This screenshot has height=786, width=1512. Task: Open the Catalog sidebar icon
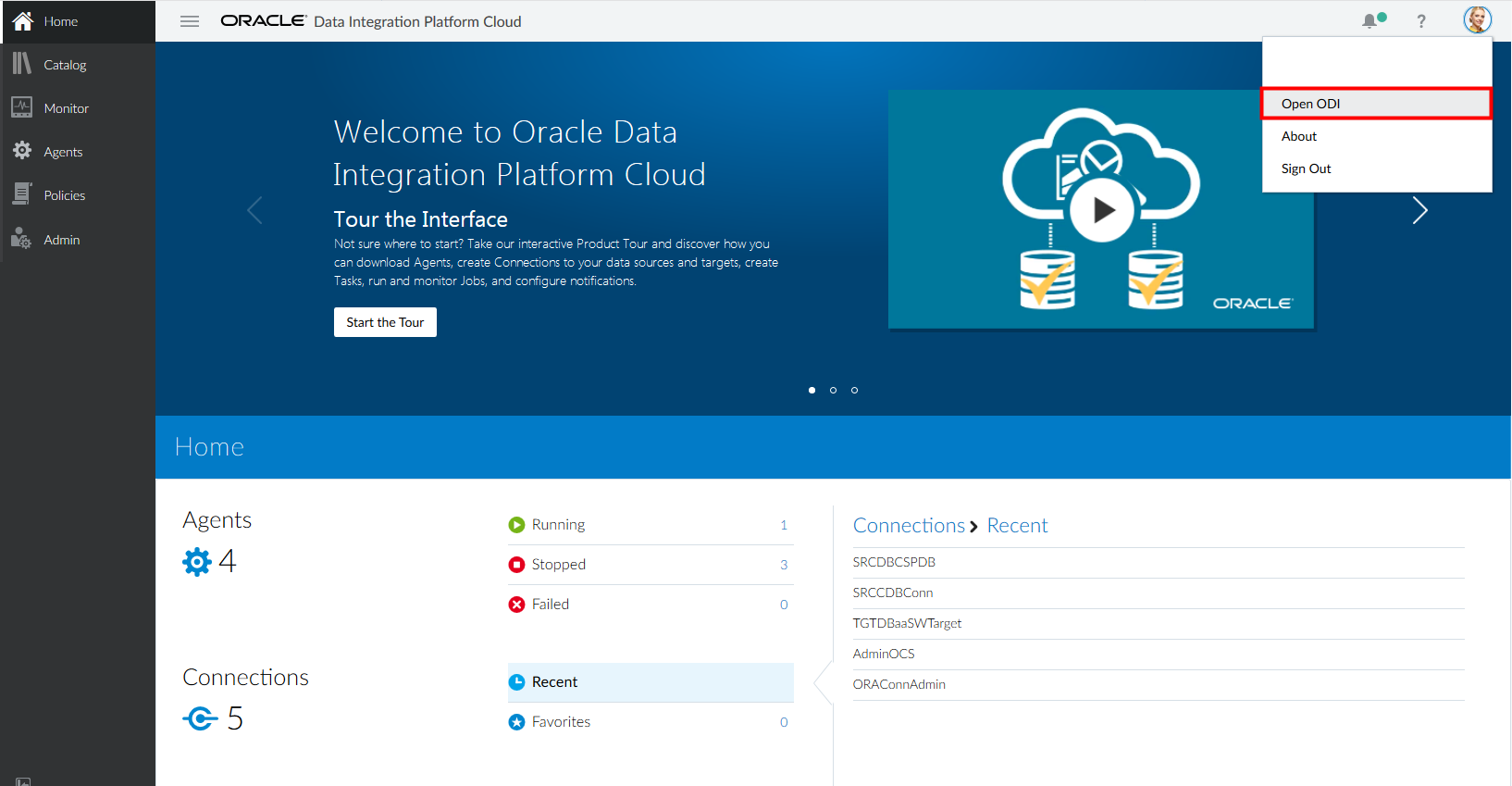tap(22, 64)
